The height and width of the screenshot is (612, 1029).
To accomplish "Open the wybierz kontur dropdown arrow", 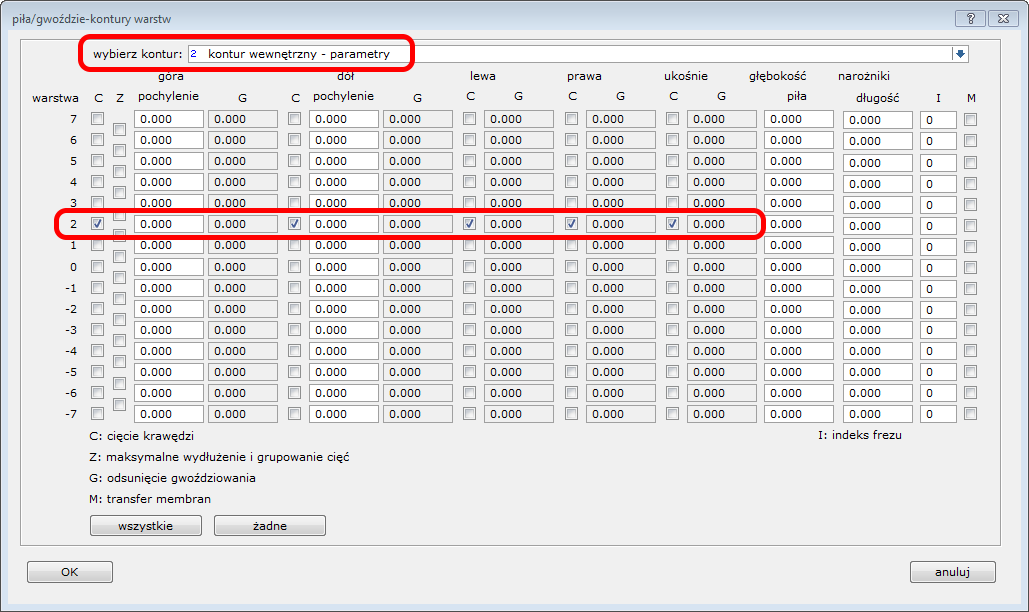I will click(960, 54).
